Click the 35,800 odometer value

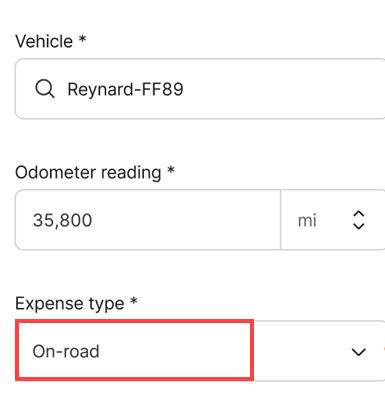click(62, 220)
